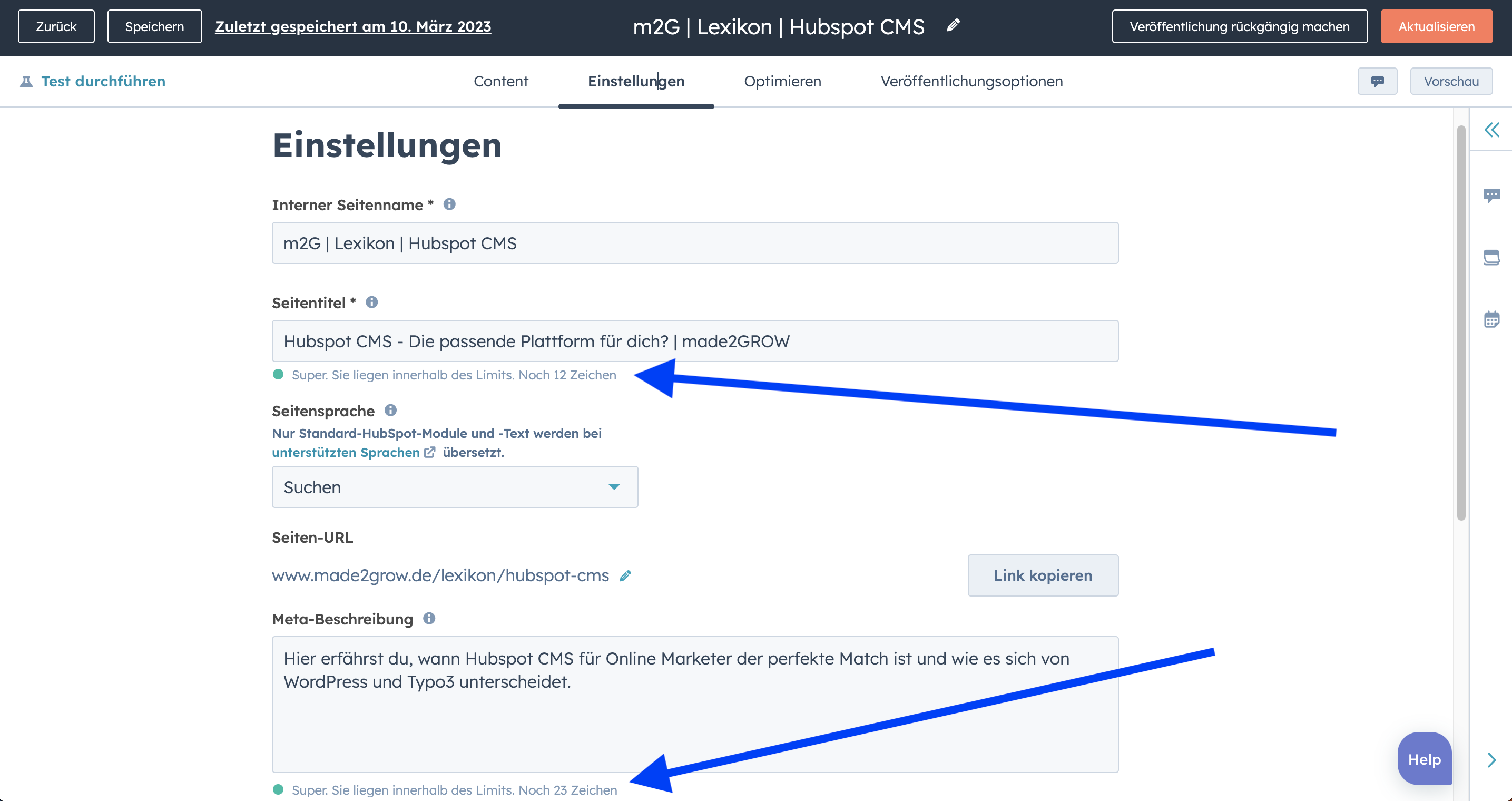Show info tooltip for Interner Seitenname
1512x801 pixels.
449,204
